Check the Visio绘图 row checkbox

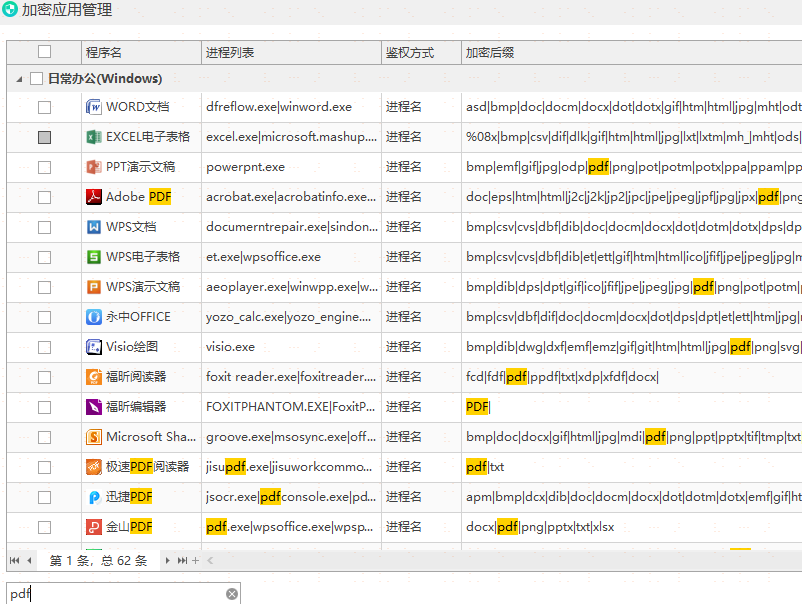[44, 347]
